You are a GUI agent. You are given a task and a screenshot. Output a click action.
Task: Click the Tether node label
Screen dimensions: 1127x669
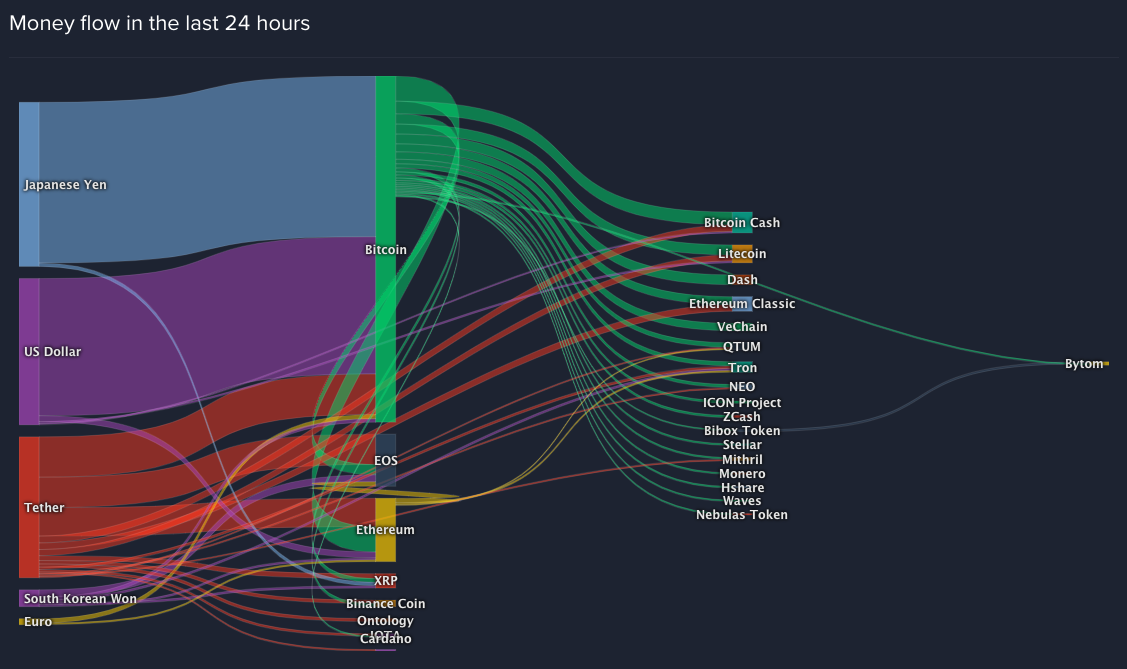point(45,507)
